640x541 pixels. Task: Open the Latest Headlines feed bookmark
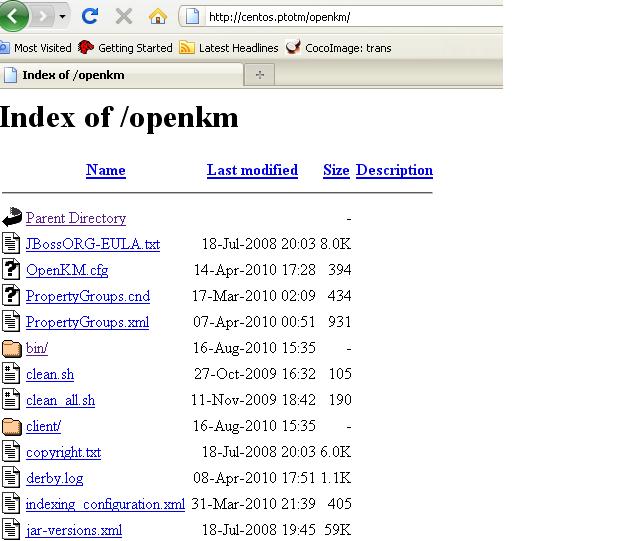(x=229, y=48)
